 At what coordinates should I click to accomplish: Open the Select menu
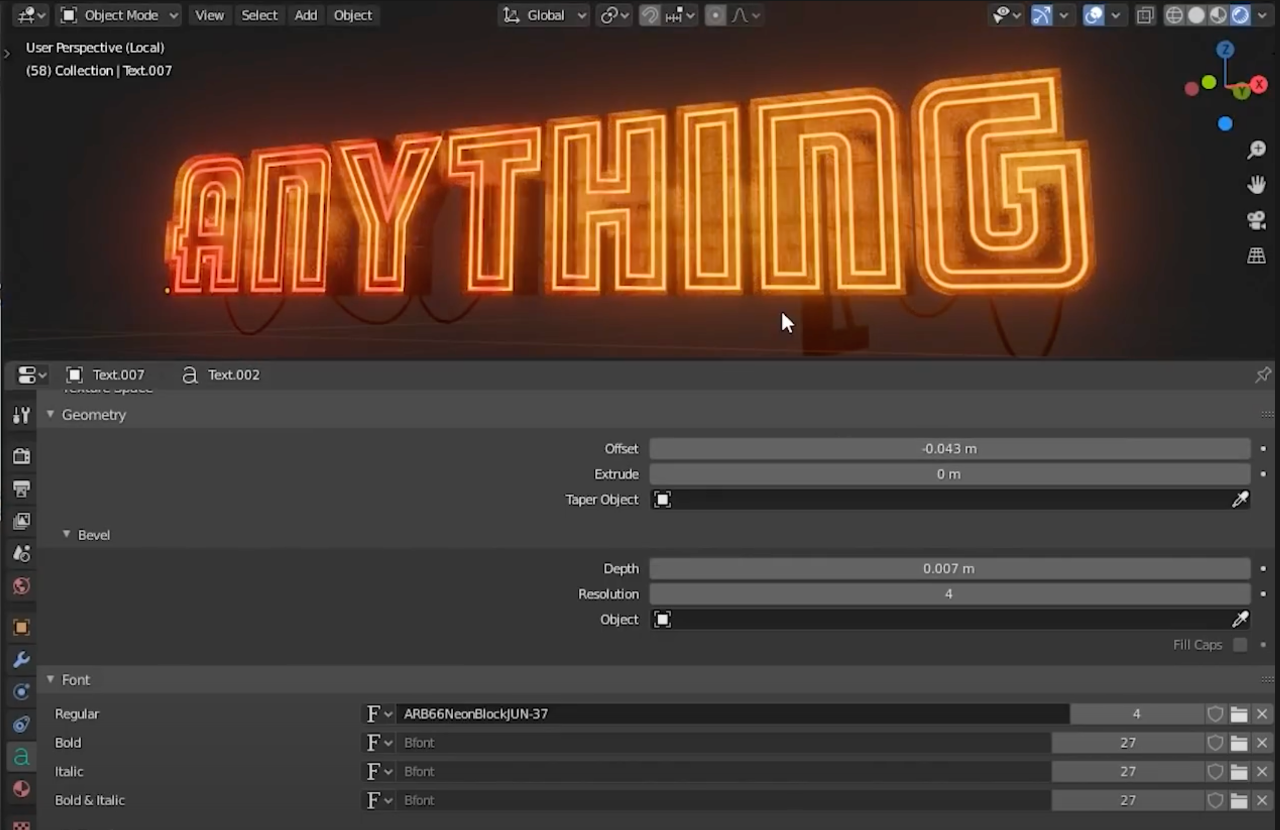(x=259, y=15)
